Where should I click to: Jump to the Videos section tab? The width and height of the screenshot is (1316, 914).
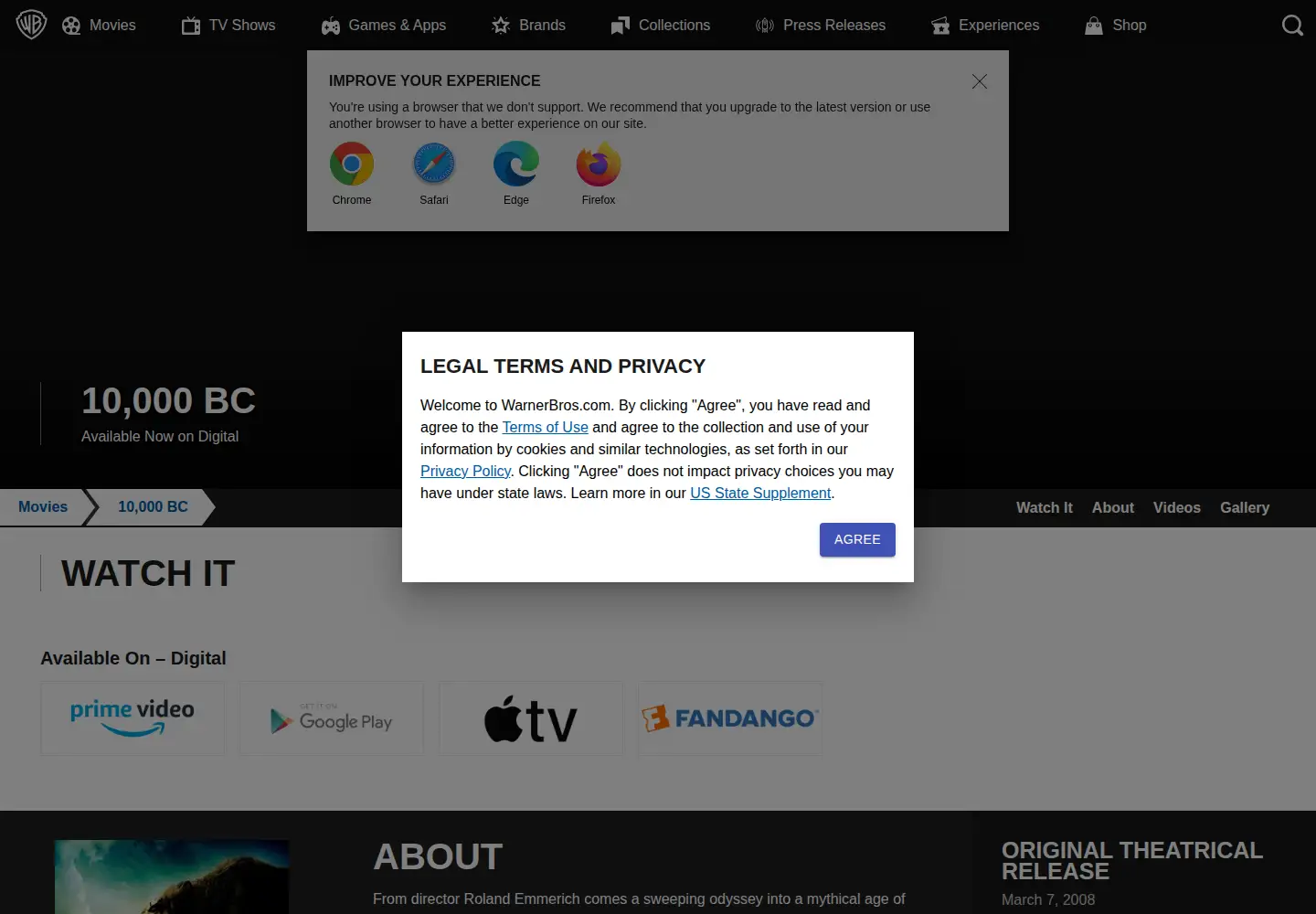1177,508
